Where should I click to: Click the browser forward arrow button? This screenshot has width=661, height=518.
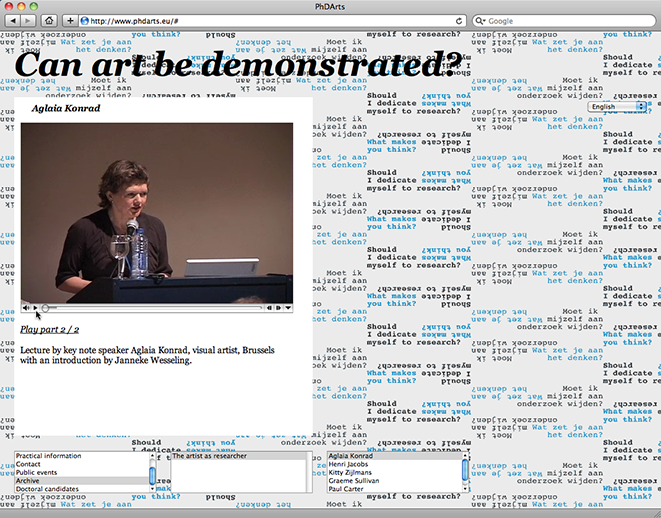click(28, 20)
